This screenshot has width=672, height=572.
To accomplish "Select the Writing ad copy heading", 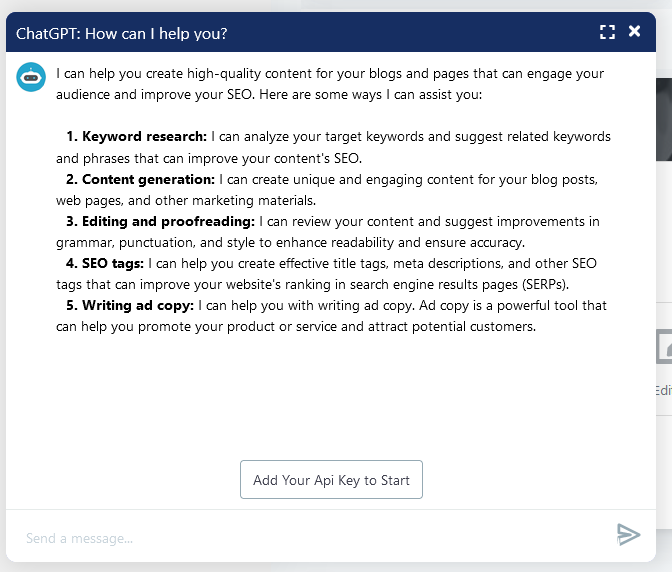I will [138, 305].
